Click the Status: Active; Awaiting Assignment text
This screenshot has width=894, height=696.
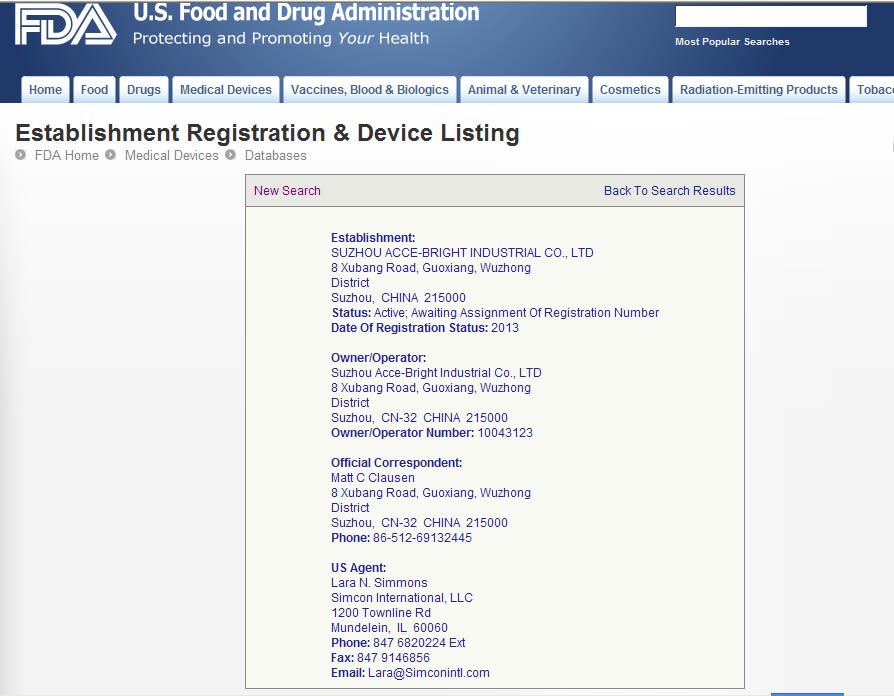click(495, 312)
